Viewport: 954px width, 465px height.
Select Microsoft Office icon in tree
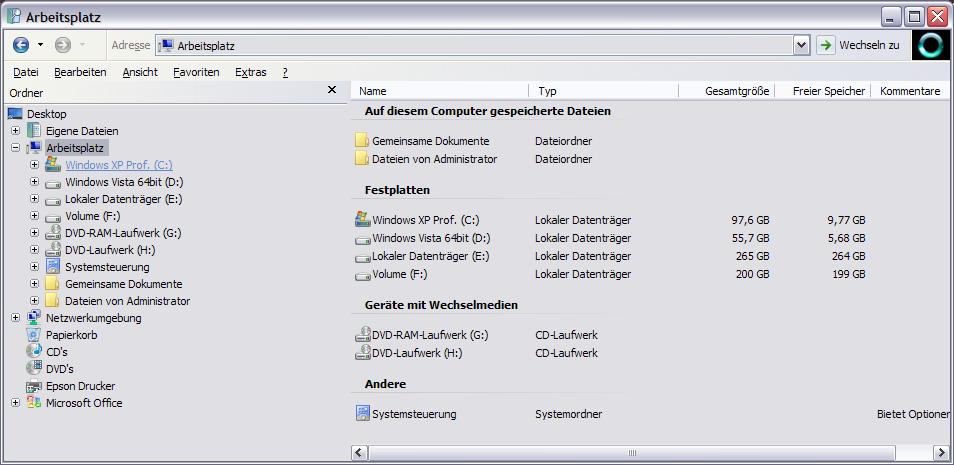[x=34, y=402]
